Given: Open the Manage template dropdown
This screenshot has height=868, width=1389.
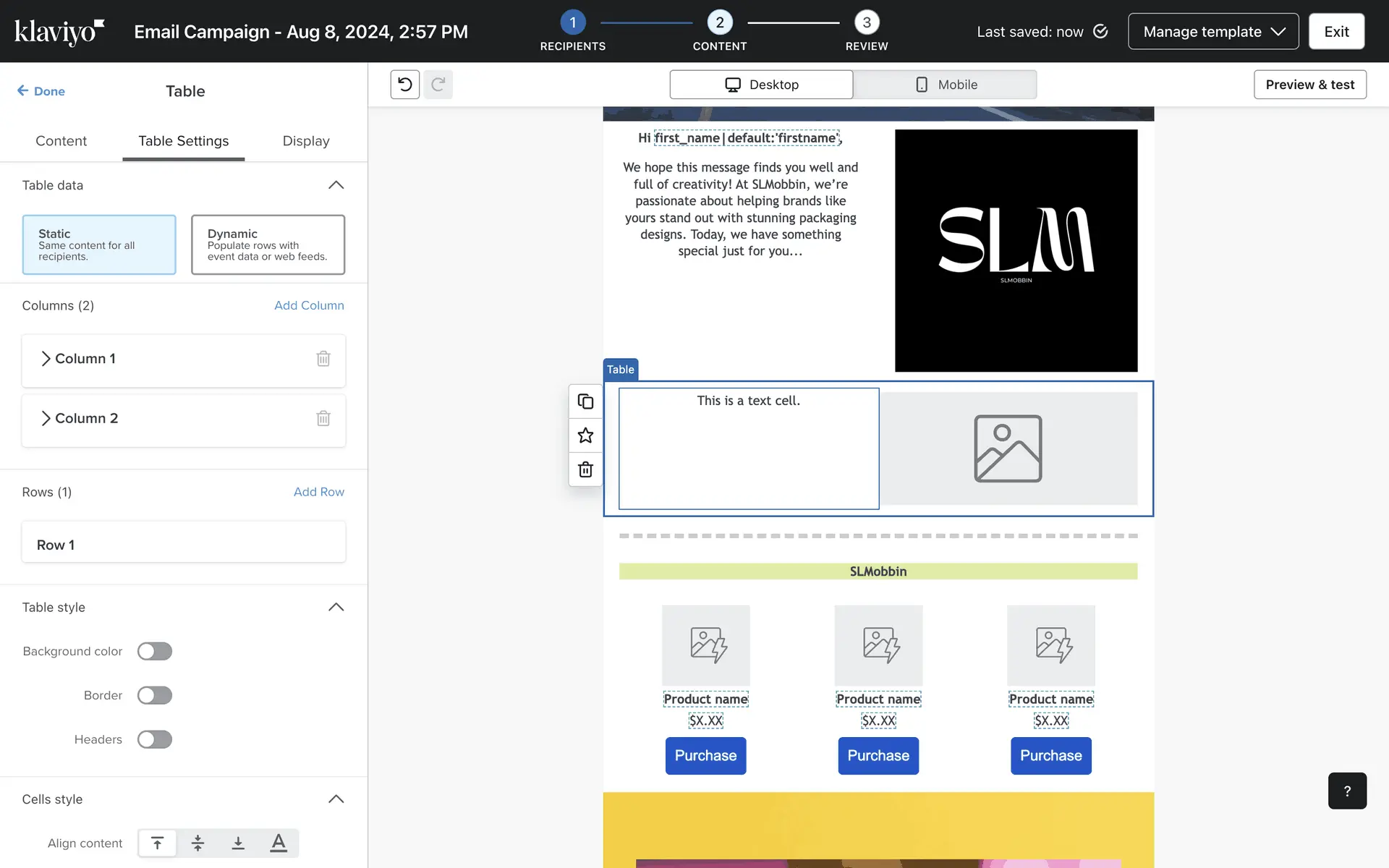Looking at the screenshot, I should tap(1213, 32).
